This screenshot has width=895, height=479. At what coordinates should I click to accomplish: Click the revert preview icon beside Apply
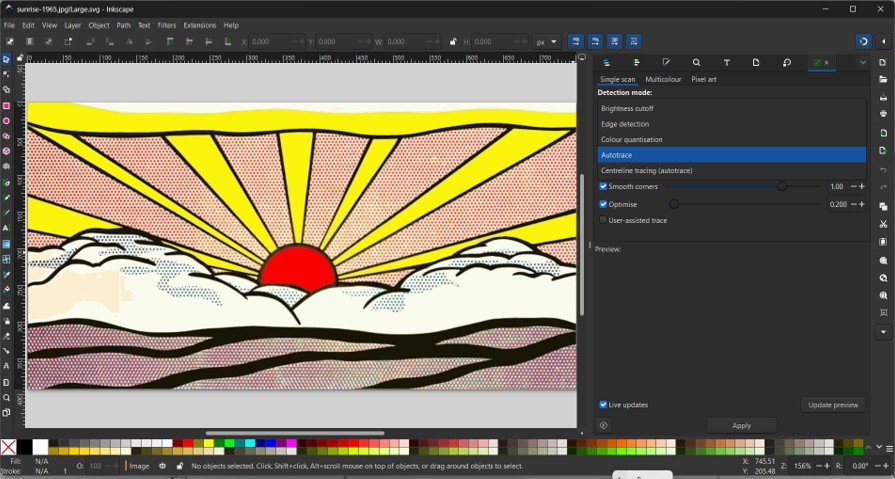pos(603,425)
